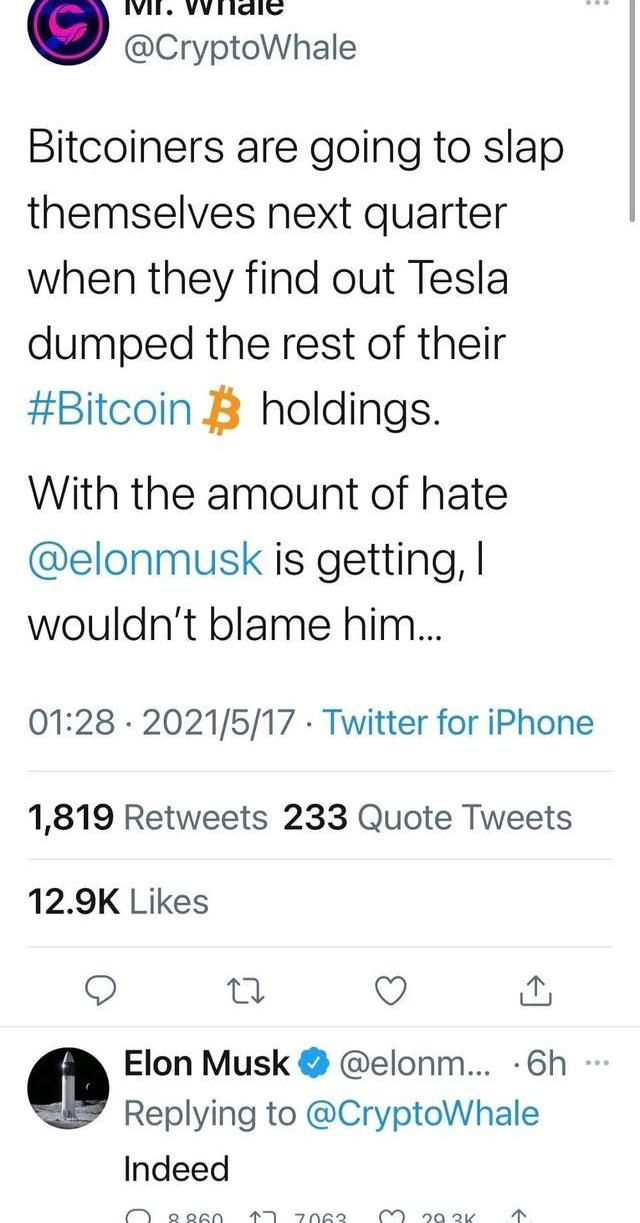View the 1,819 Retweets list
Viewport: 640px width, 1223px height.
point(147,817)
